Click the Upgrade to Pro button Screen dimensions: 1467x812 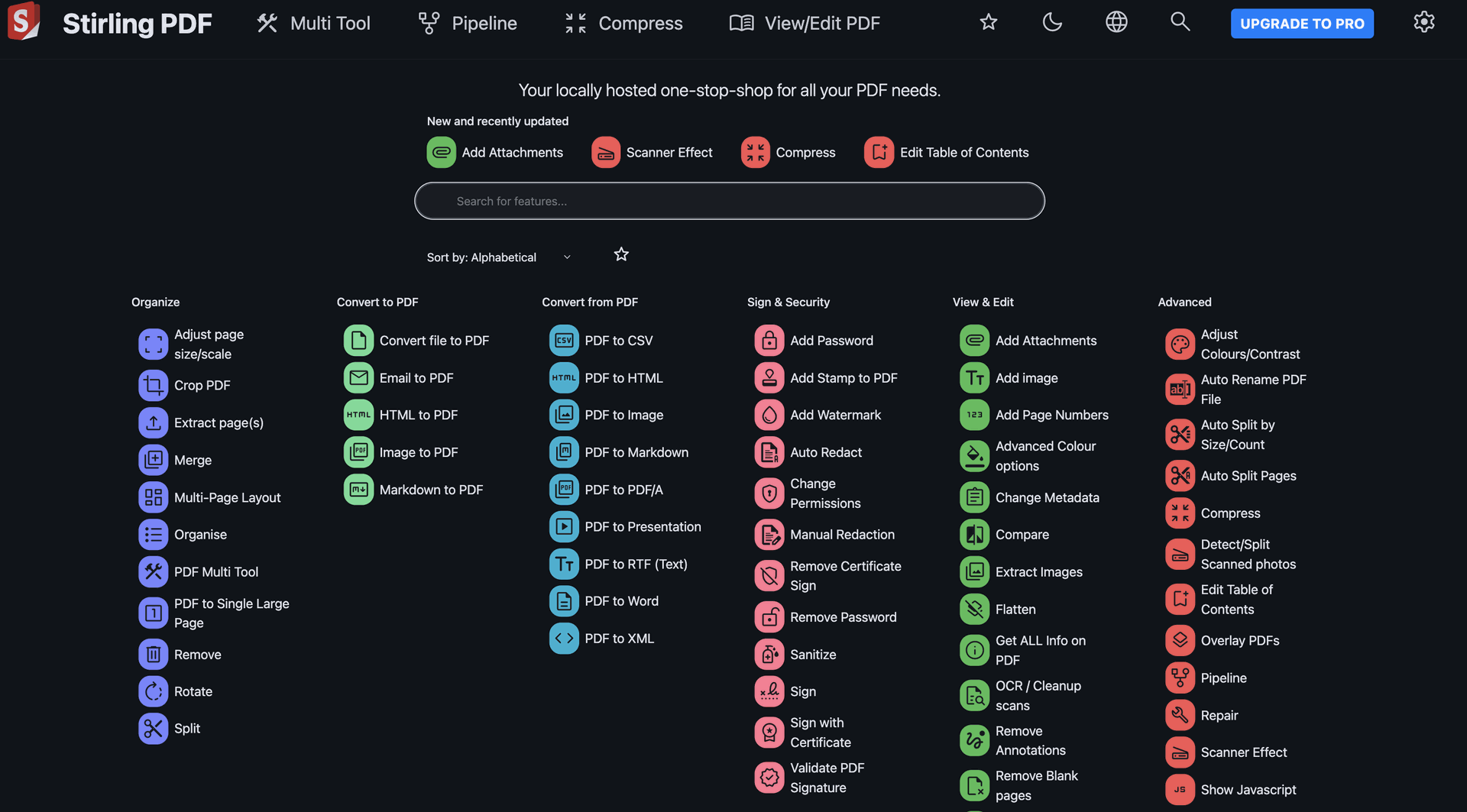pos(1302,24)
